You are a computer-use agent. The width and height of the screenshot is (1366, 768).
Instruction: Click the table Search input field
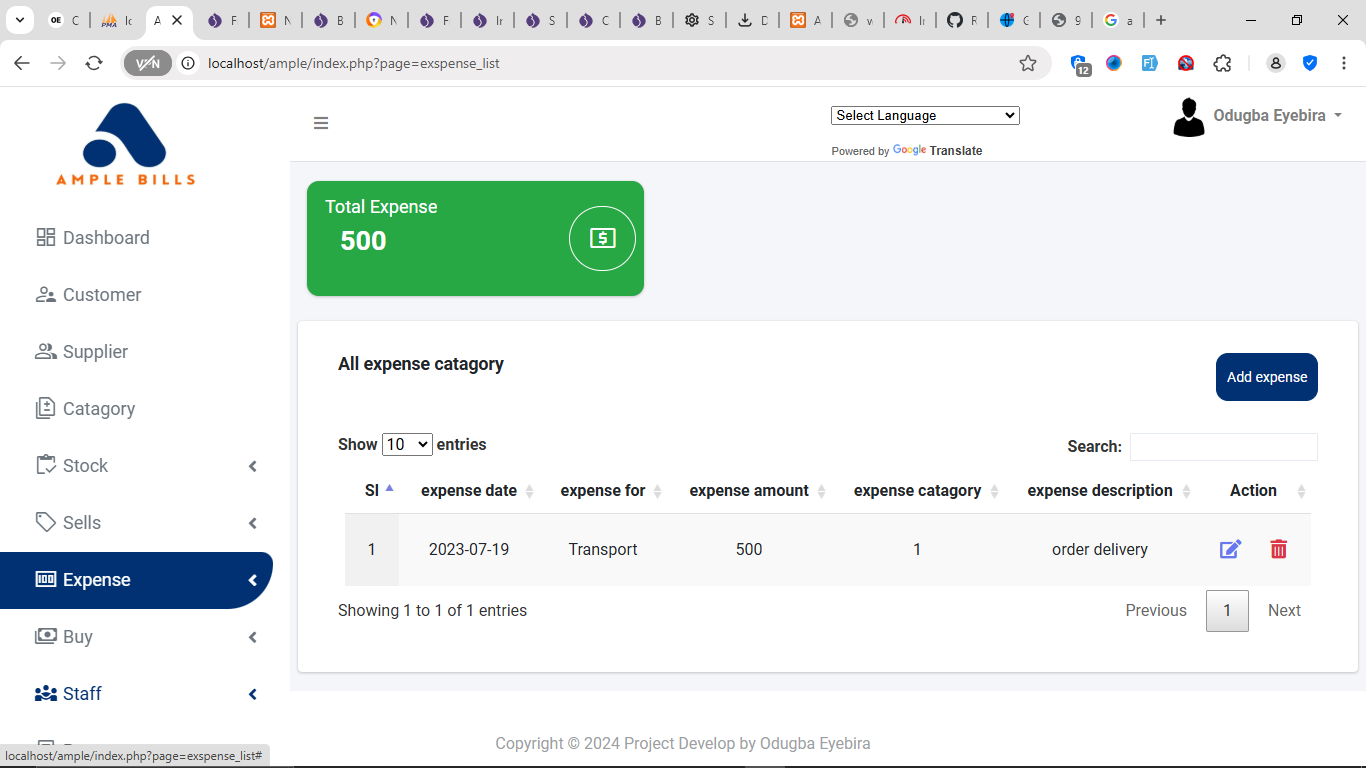[1223, 447]
